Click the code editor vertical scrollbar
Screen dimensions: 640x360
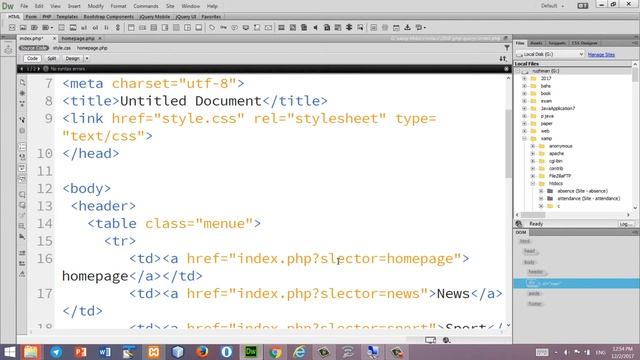tap(509, 144)
